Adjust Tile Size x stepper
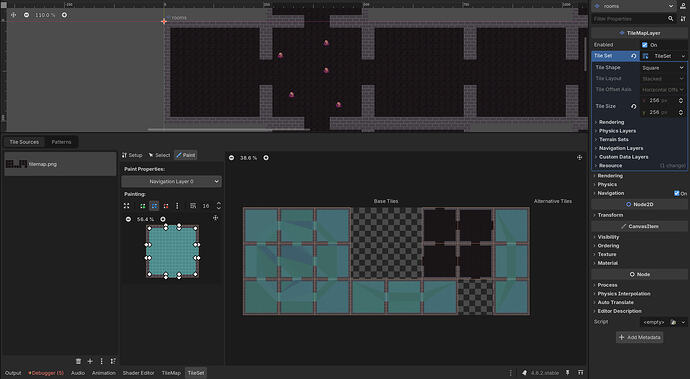The width and height of the screenshot is (690, 379). point(681,101)
